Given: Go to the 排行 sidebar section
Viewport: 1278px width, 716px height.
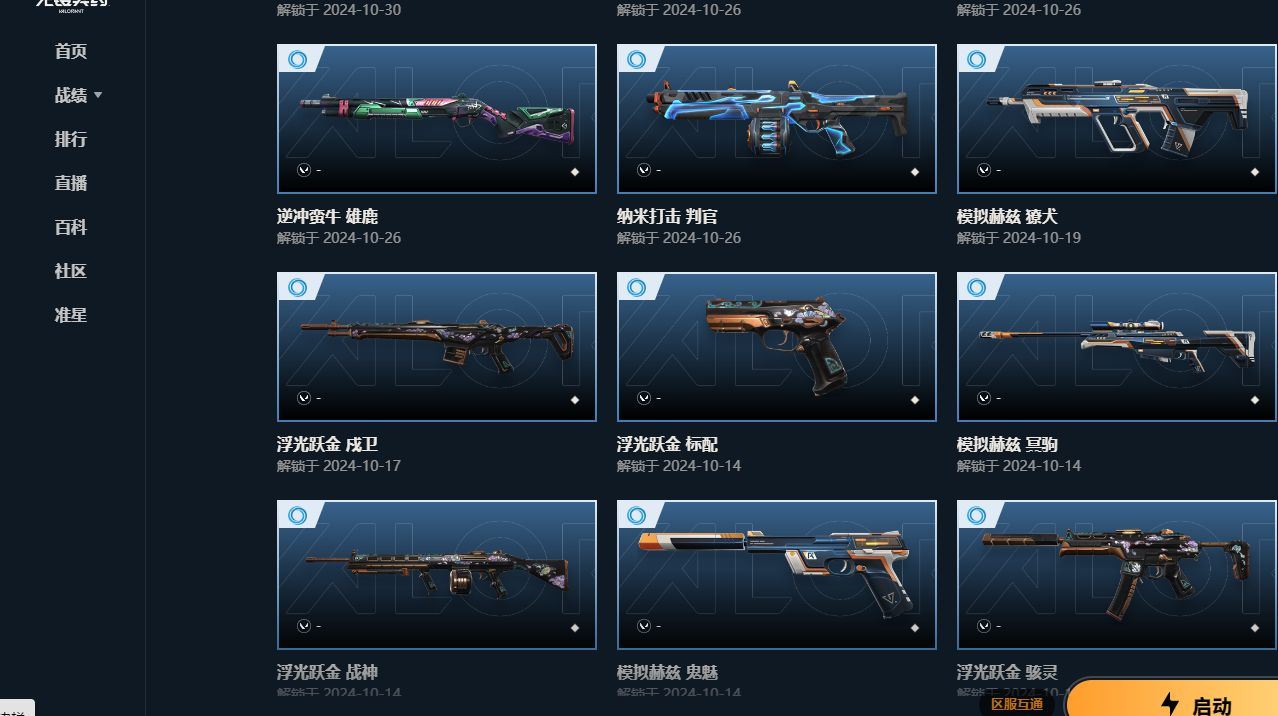Looking at the screenshot, I should coord(71,140).
